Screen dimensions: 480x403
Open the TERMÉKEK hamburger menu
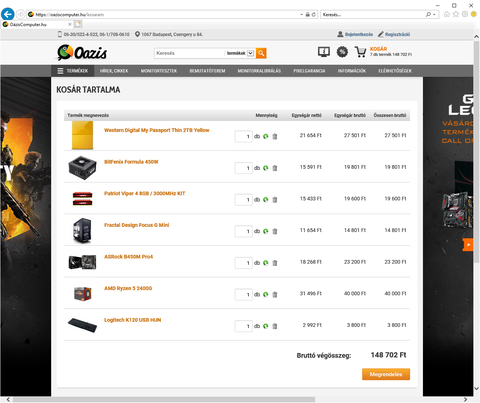coord(73,71)
